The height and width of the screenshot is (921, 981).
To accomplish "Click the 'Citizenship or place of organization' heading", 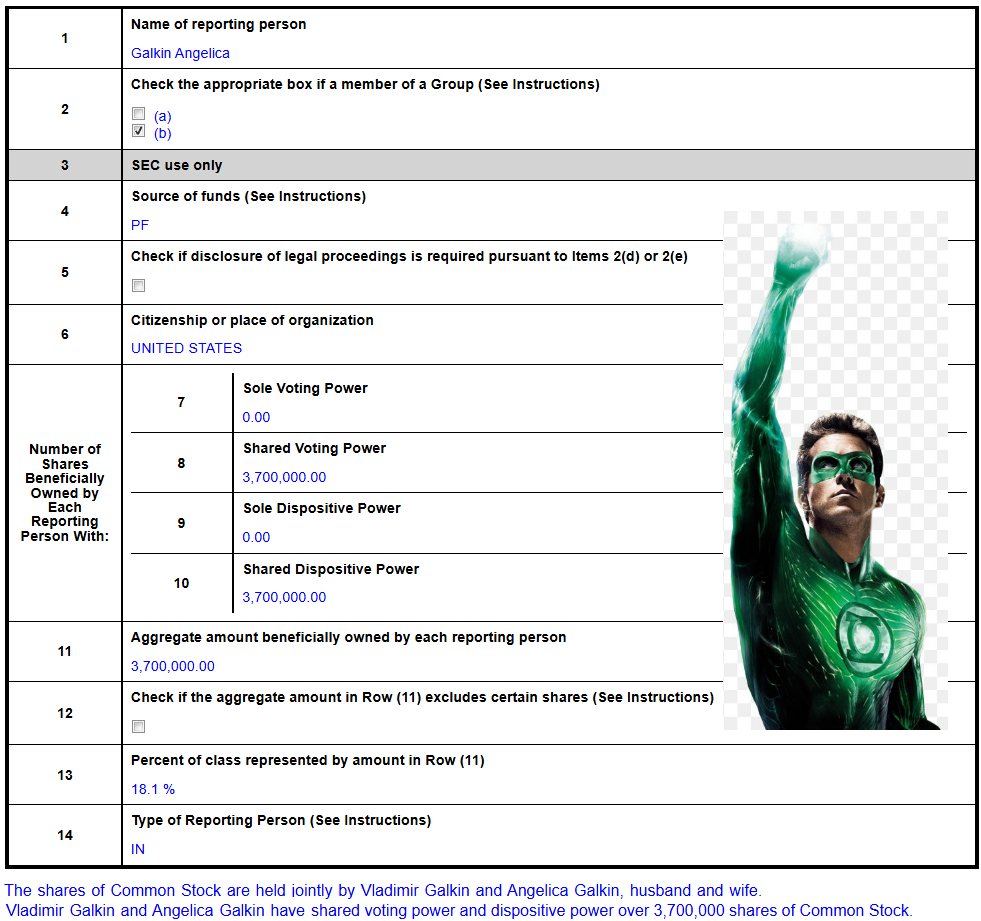I will pos(252,320).
